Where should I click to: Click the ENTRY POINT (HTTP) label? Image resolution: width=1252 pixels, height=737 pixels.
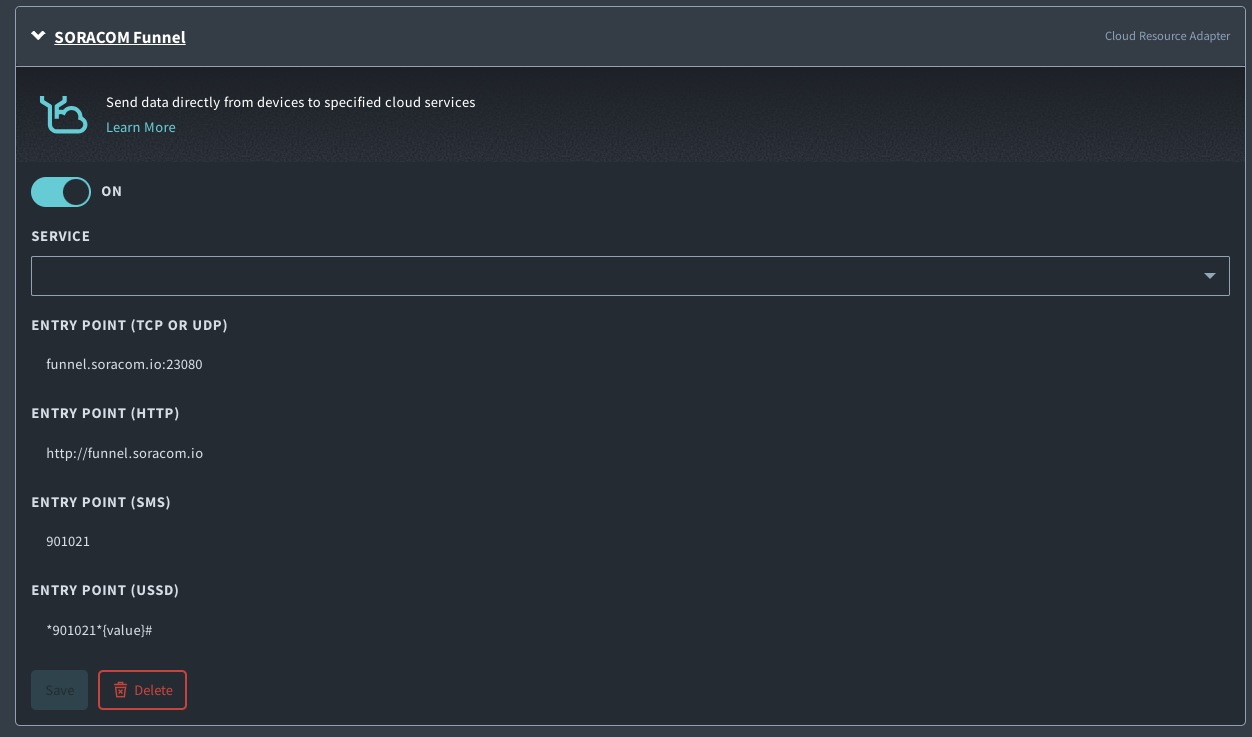tap(105, 414)
